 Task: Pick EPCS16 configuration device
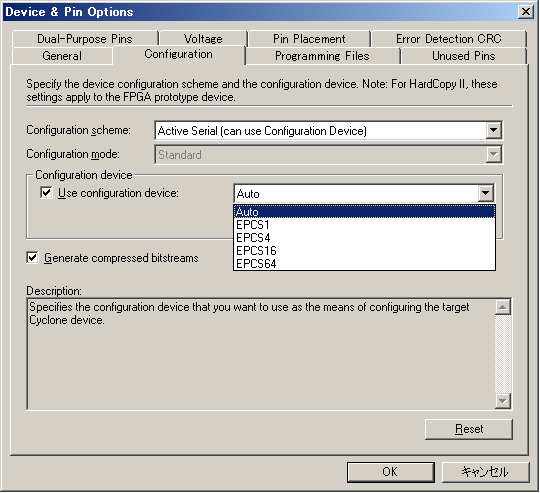pos(364,251)
